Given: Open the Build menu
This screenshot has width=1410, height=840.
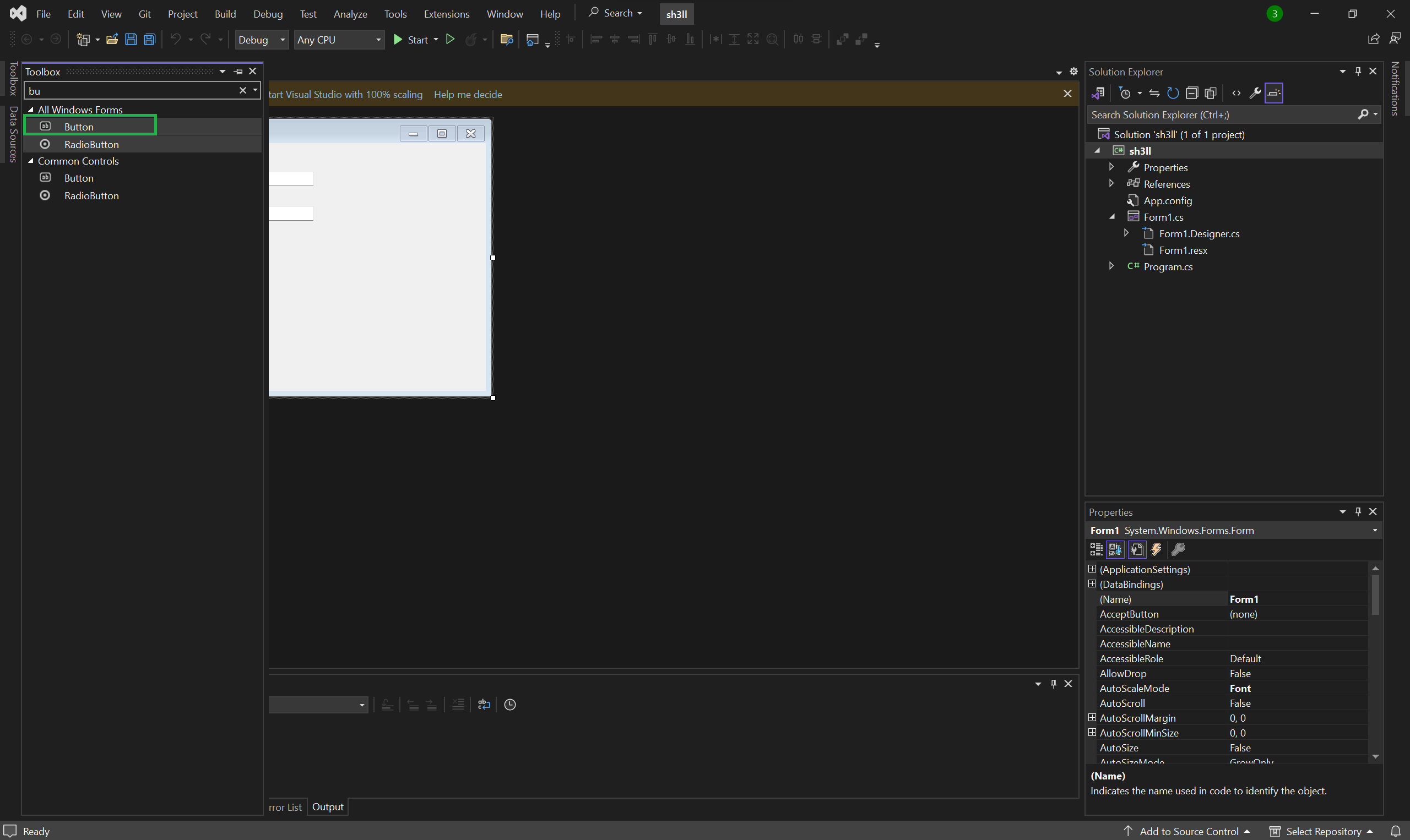Looking at the screenshot, I should pyautogui.click(x=225, y=14).
